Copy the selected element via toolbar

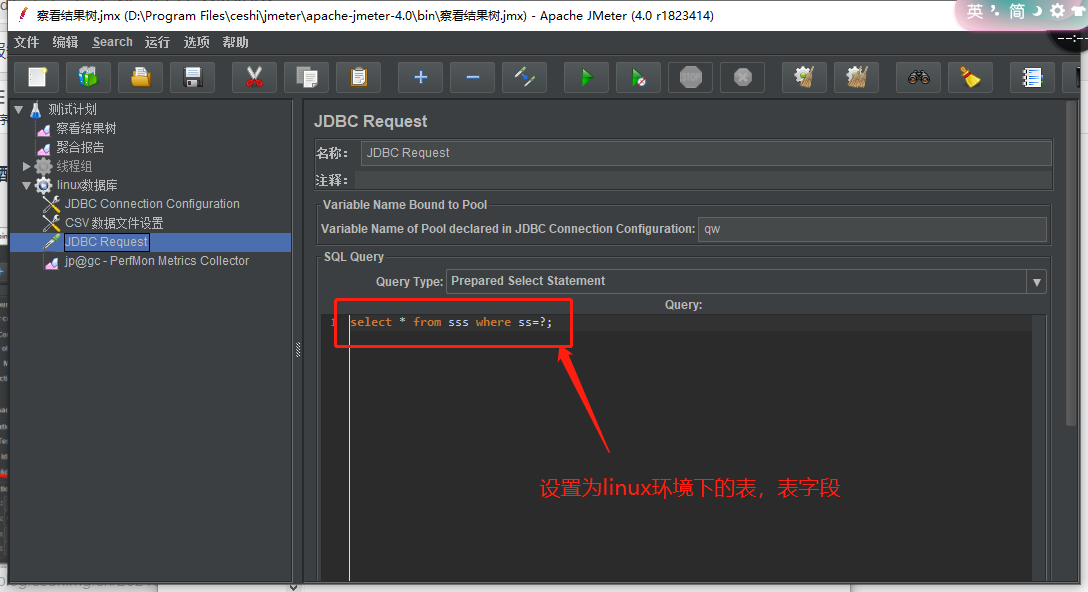coord(307,77)
